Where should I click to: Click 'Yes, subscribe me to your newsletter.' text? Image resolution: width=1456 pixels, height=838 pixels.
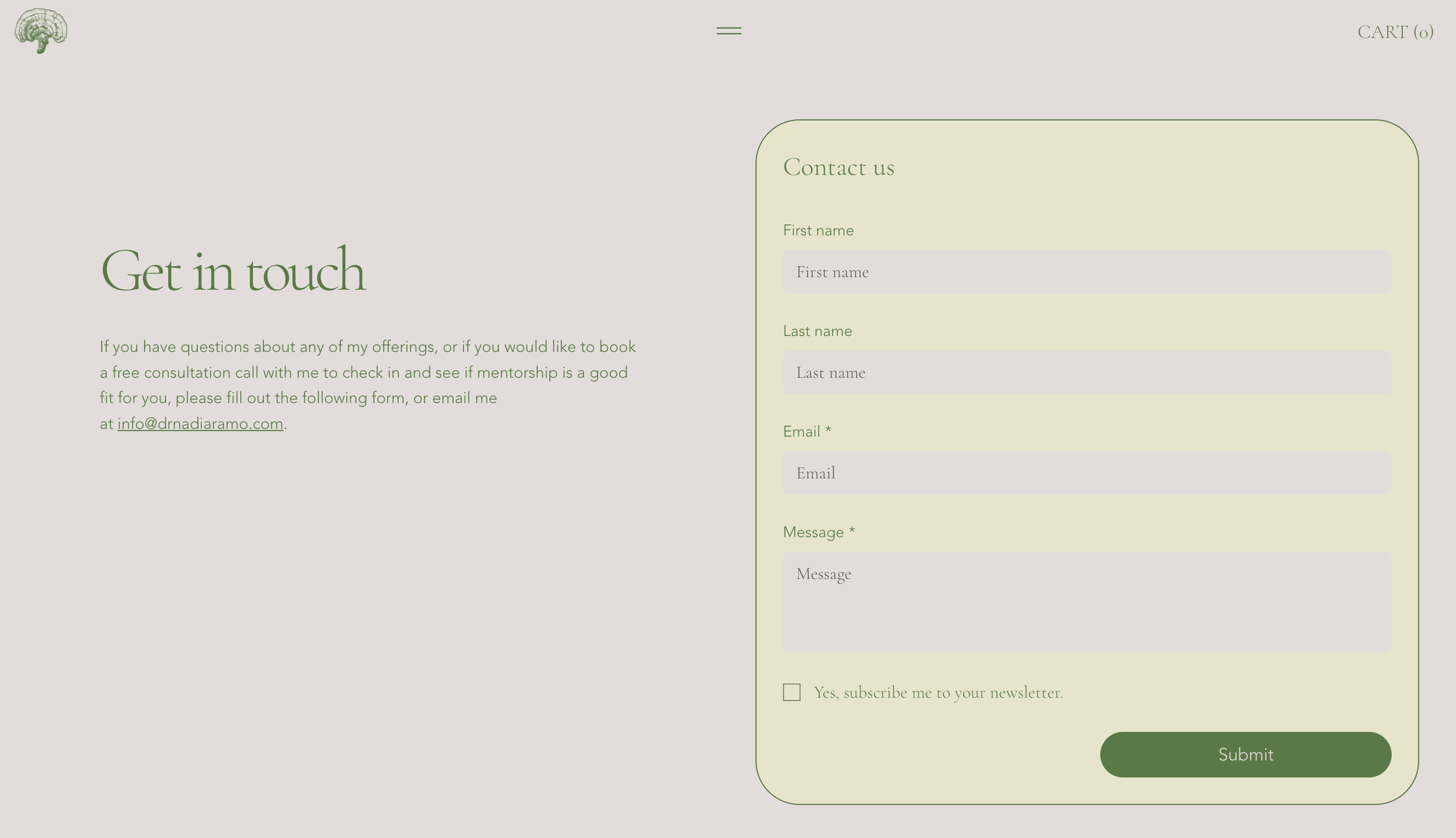938,692
